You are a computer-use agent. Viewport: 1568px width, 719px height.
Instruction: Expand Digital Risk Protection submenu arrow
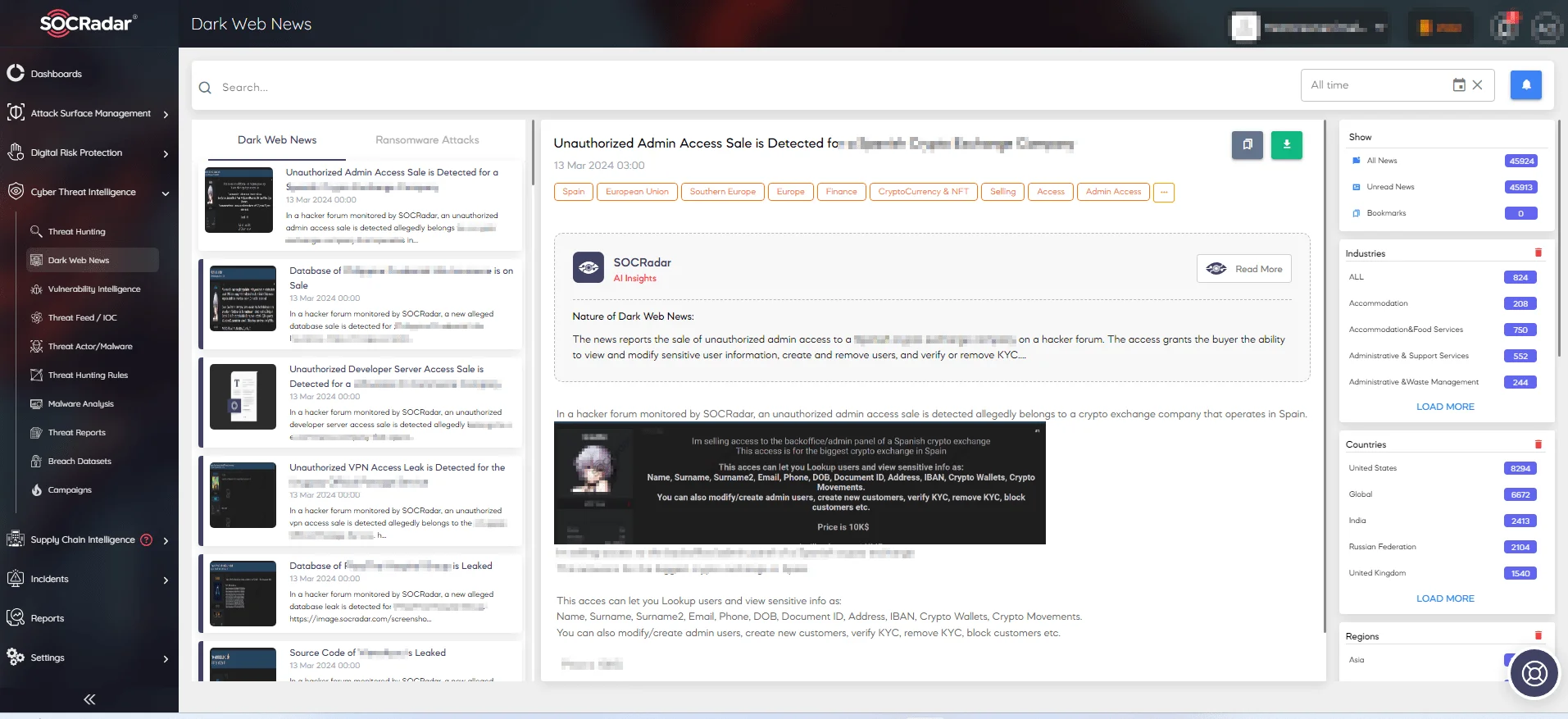(166, 153)
